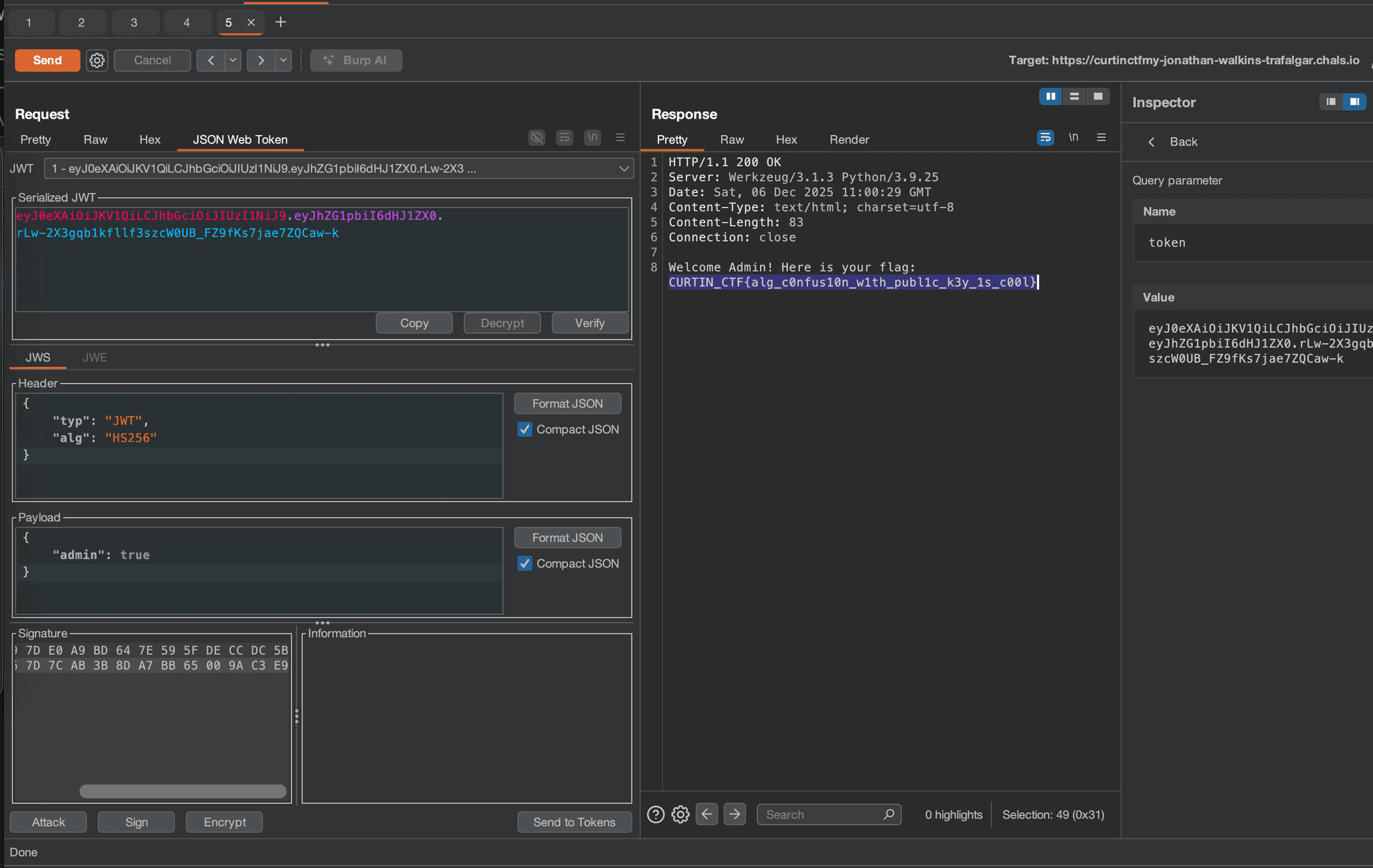The height and width of the screenshot is (868, 1373).
Task: Click the help question mark icon below the Response
Action: click(655, 814)
